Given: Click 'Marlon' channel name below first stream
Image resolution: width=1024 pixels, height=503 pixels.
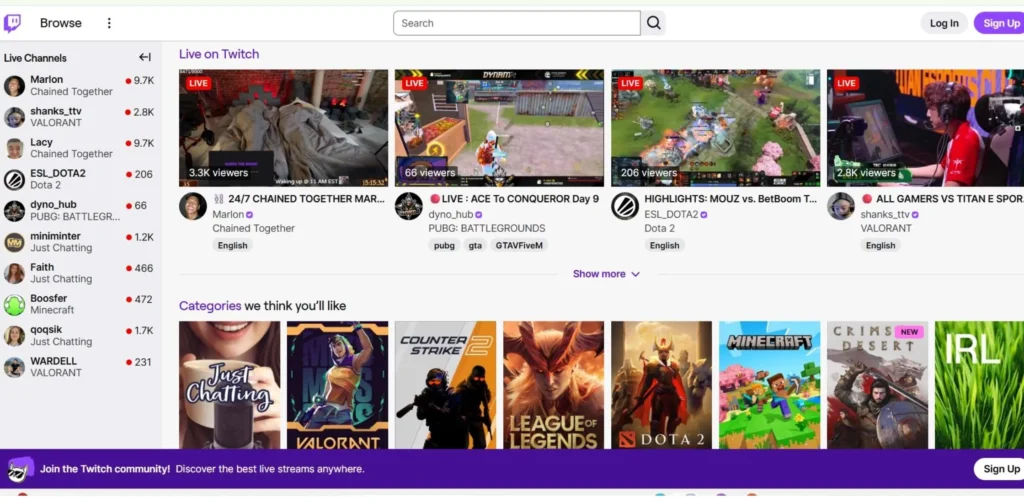Looking at the screenshot, I should (228, 214).
